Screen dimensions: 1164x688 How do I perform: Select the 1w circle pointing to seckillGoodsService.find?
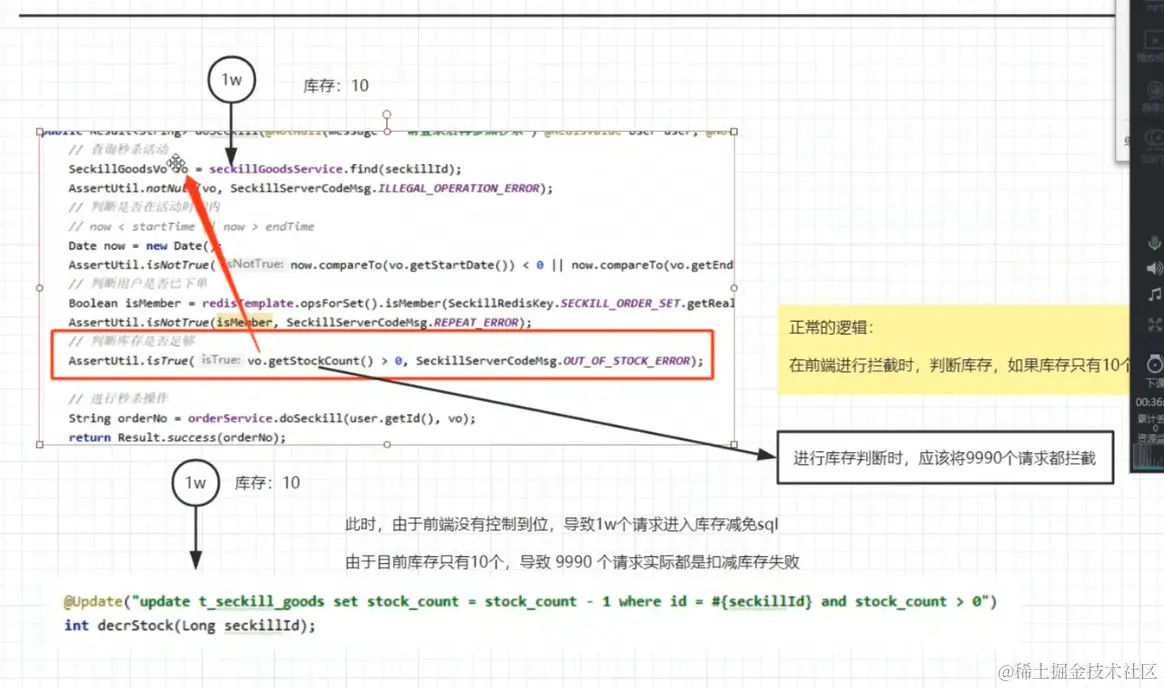(x=232, y=79)
